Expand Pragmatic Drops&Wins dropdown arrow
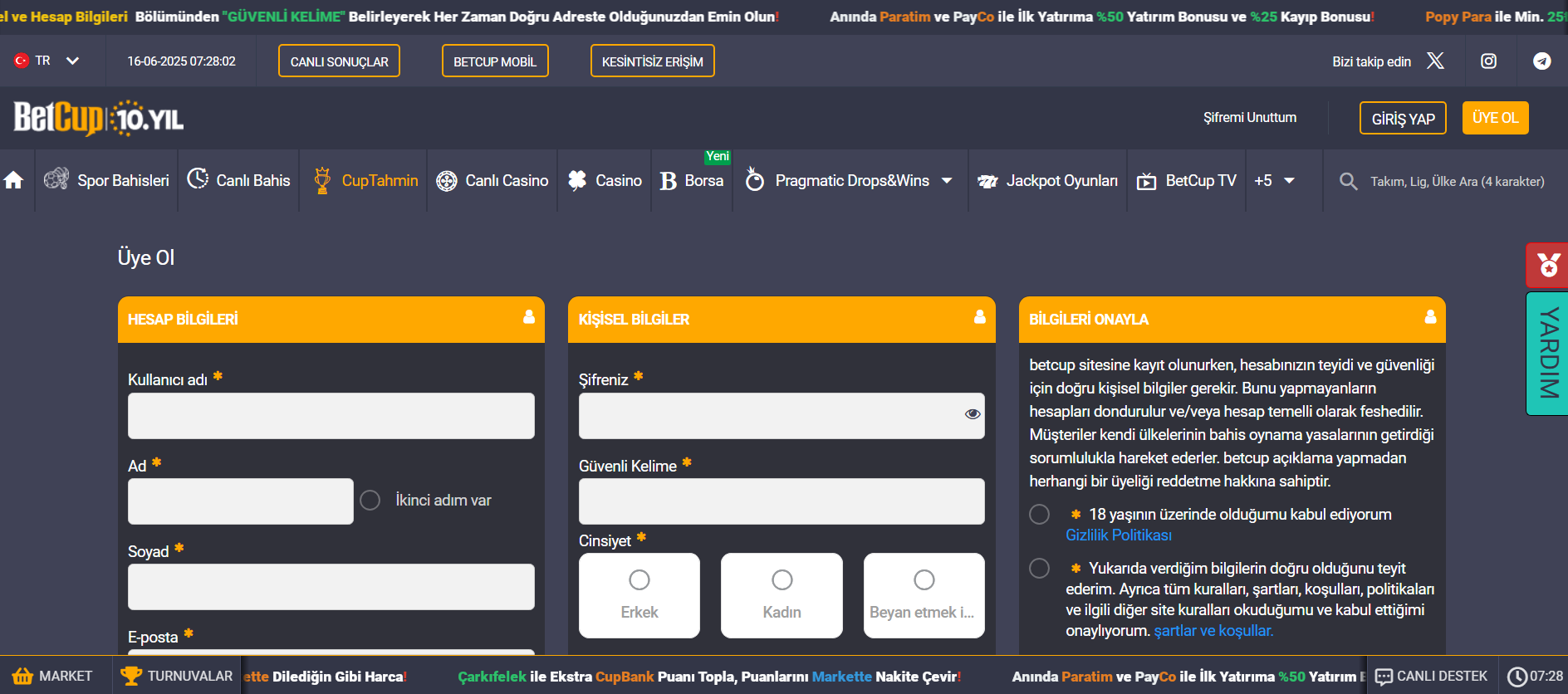 tap(947, 180)
